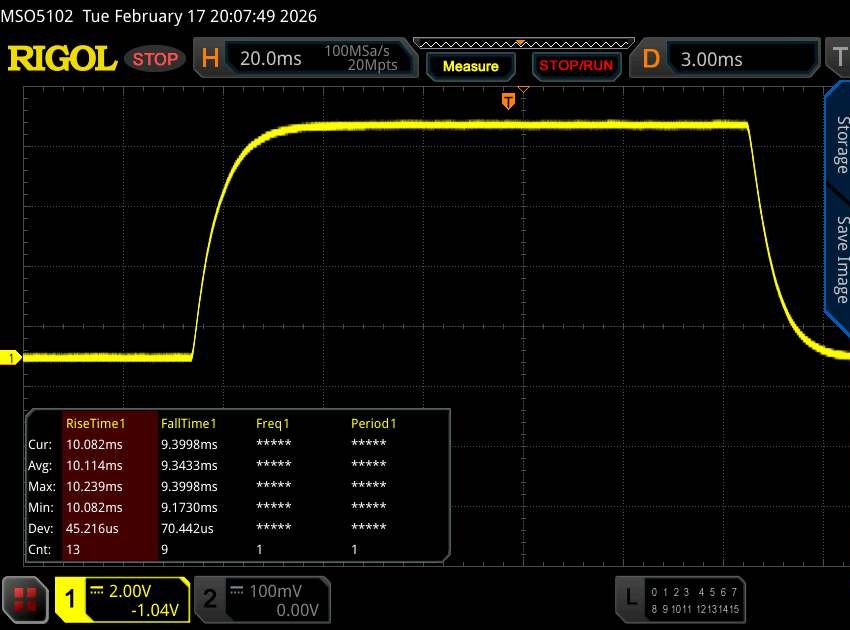The image size is (850, 630).
Task: Select the channel 1 ground level marker
Action: tap(13, 358)
